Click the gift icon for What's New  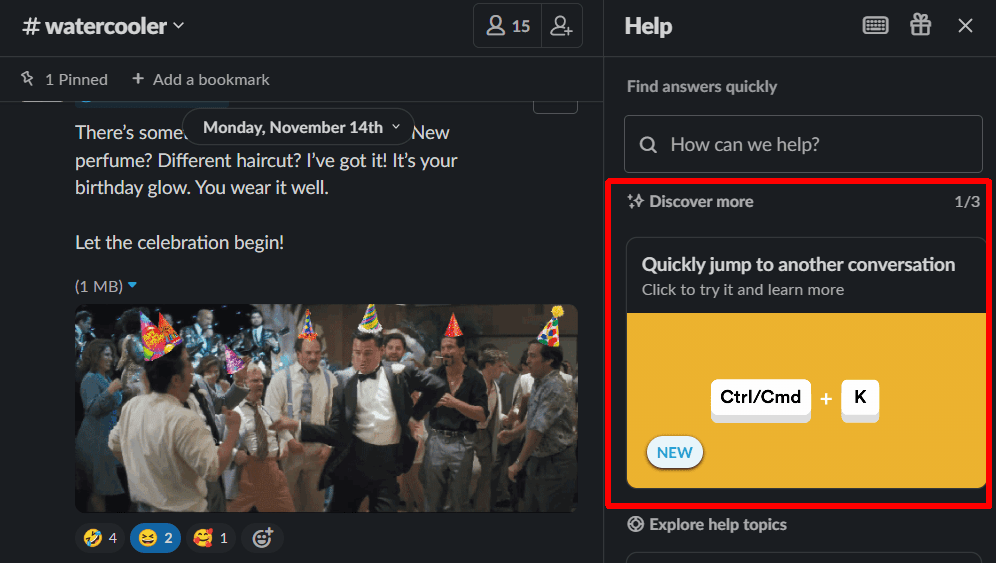point(920,26)
